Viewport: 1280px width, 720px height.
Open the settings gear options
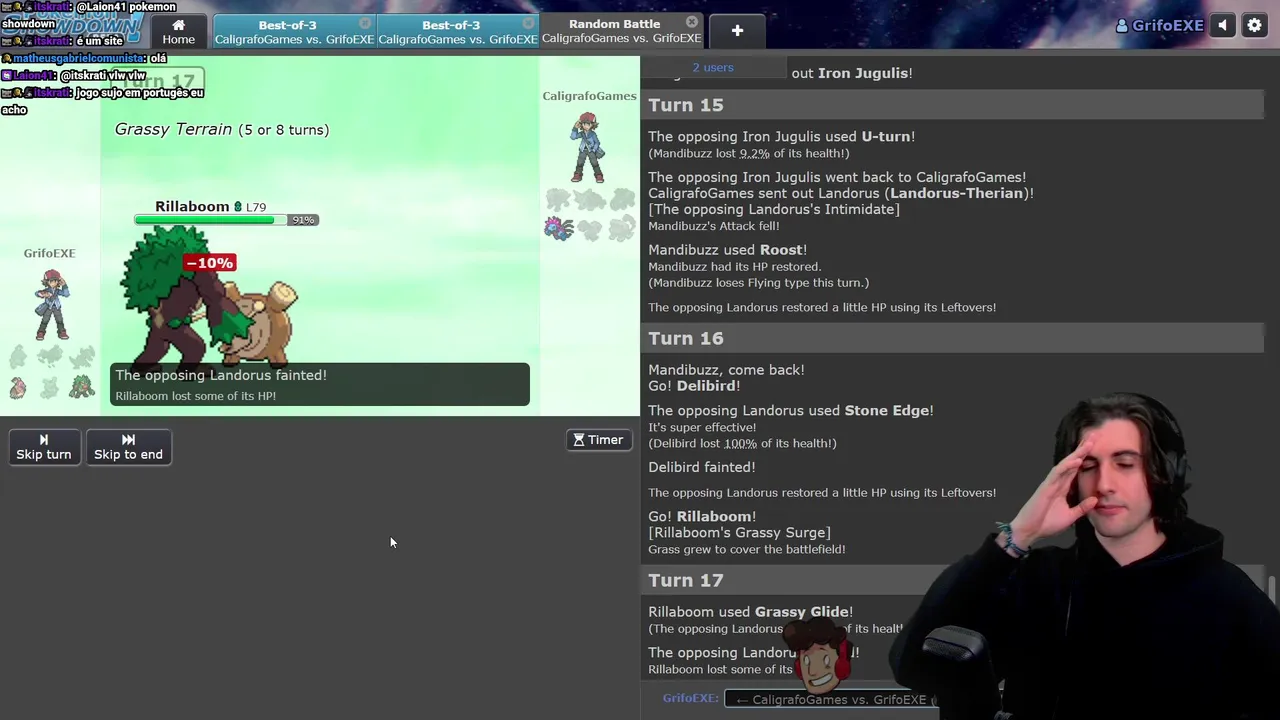[1254, 26]
